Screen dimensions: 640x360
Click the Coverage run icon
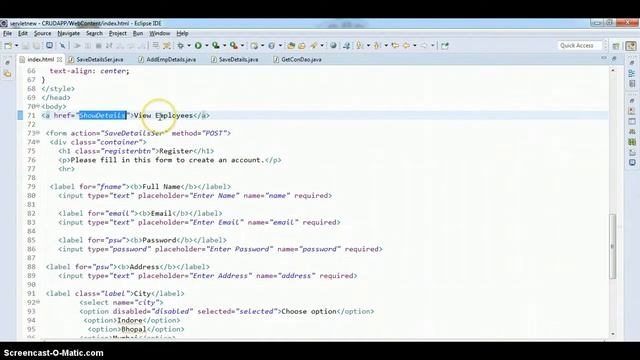(216, 46)
